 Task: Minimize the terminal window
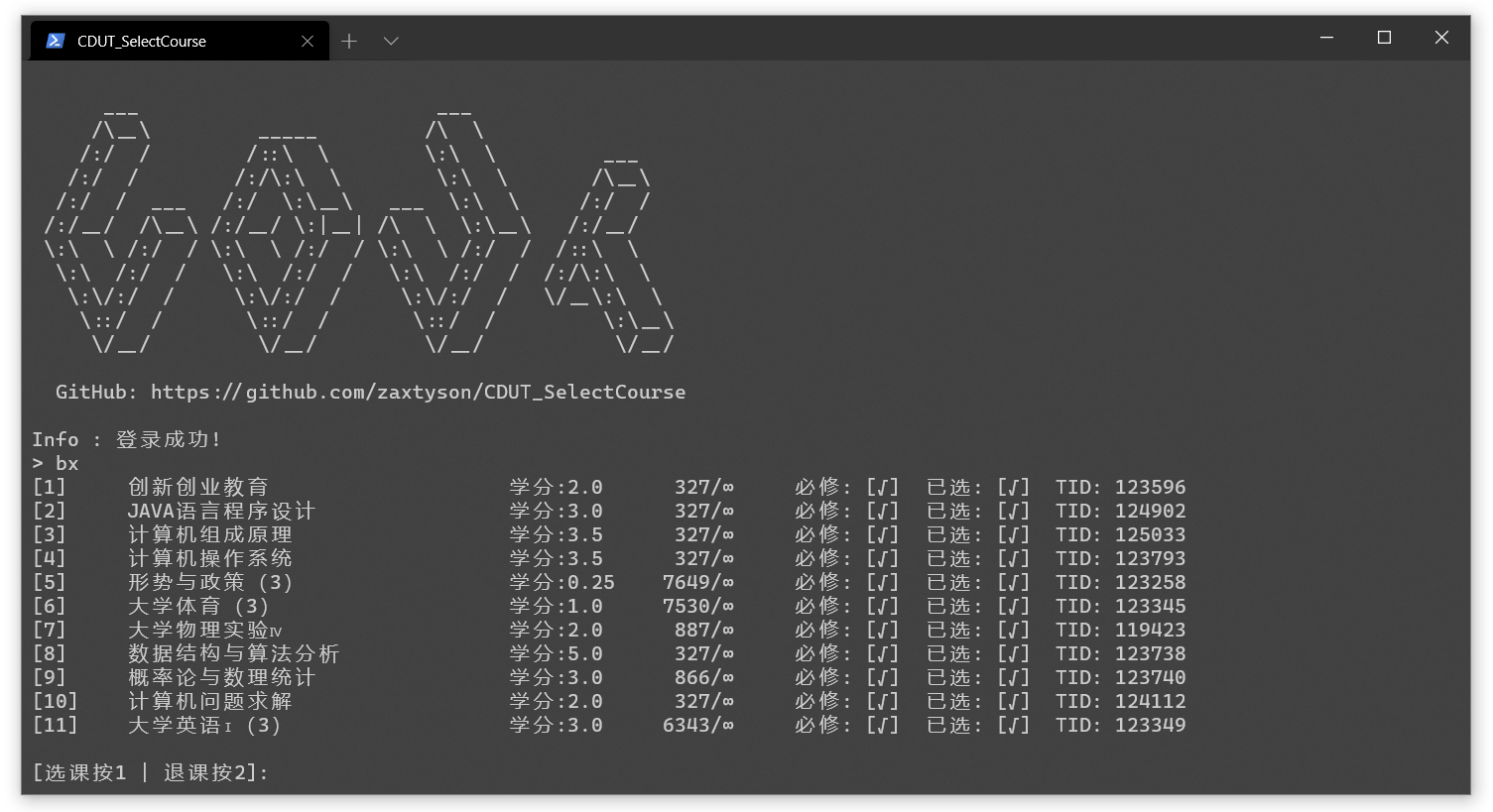1327,38
